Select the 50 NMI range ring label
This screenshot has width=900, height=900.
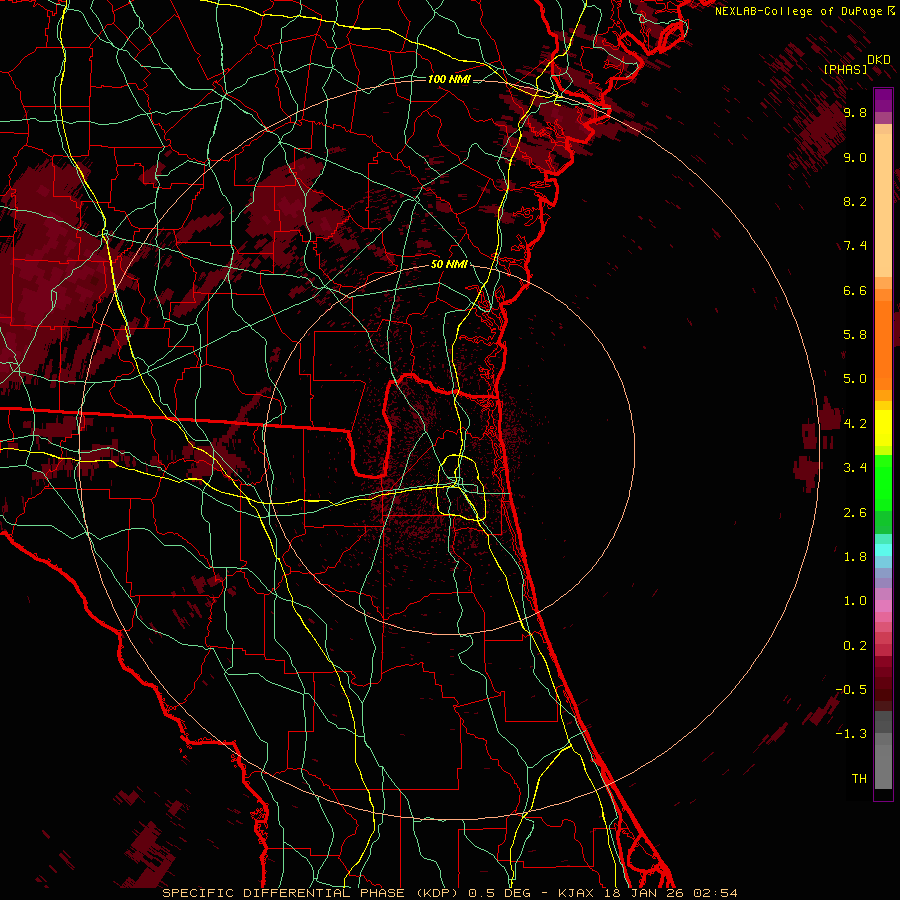[x=449, y=265]
